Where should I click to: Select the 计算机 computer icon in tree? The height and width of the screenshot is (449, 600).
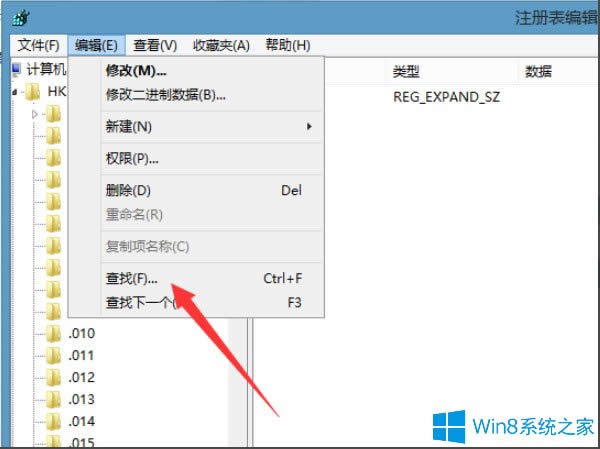pyautogui.click(x=16, y=71)
